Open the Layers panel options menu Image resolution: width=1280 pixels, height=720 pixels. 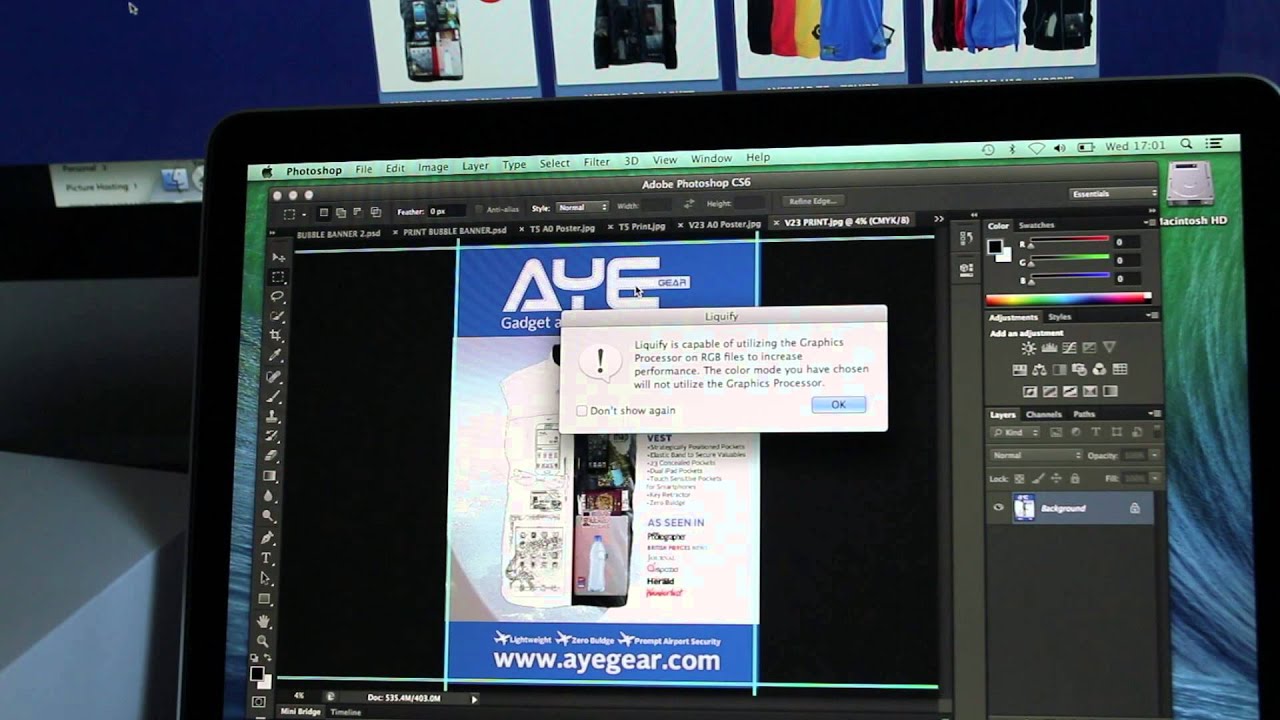[x=1156, y=412]
